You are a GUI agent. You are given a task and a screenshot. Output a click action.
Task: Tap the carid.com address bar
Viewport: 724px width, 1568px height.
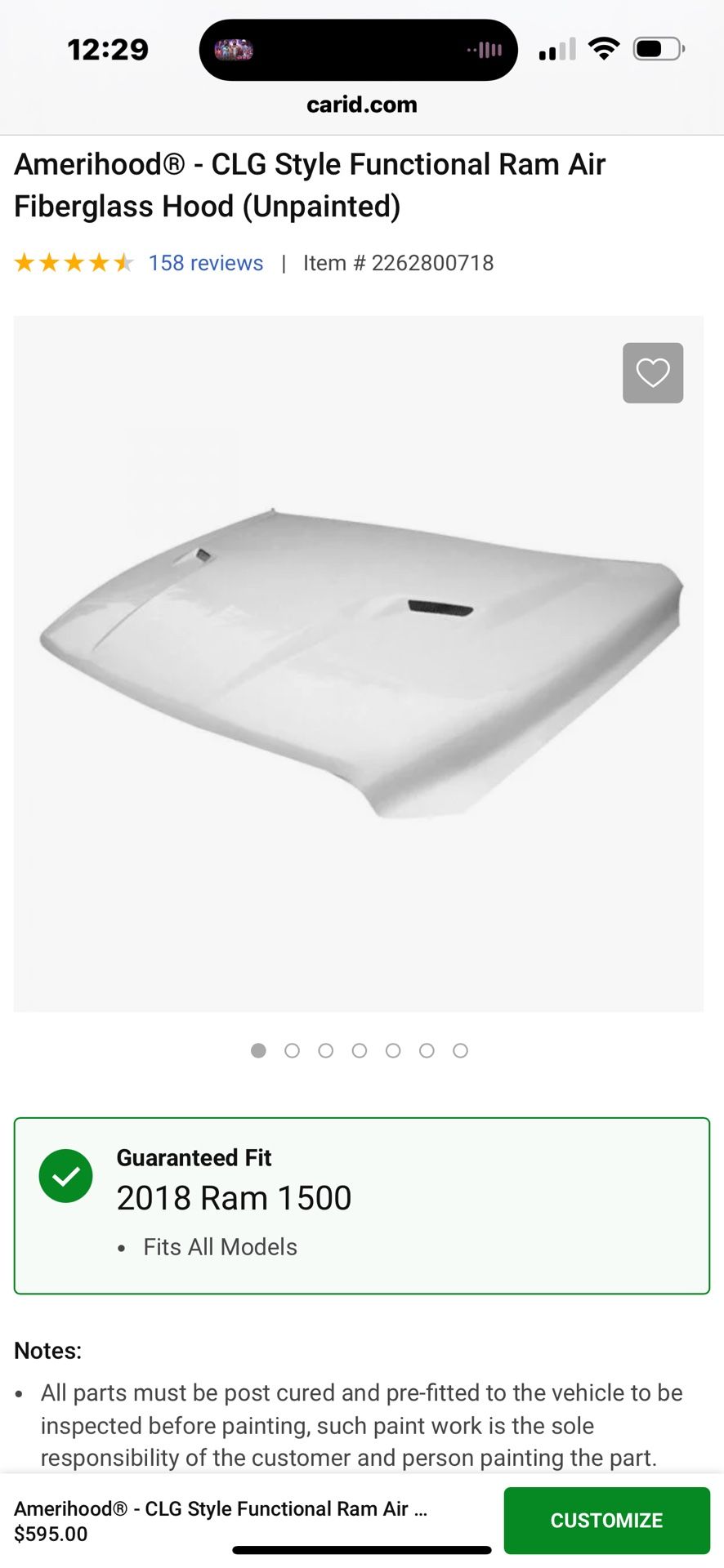tap(362, 105)
